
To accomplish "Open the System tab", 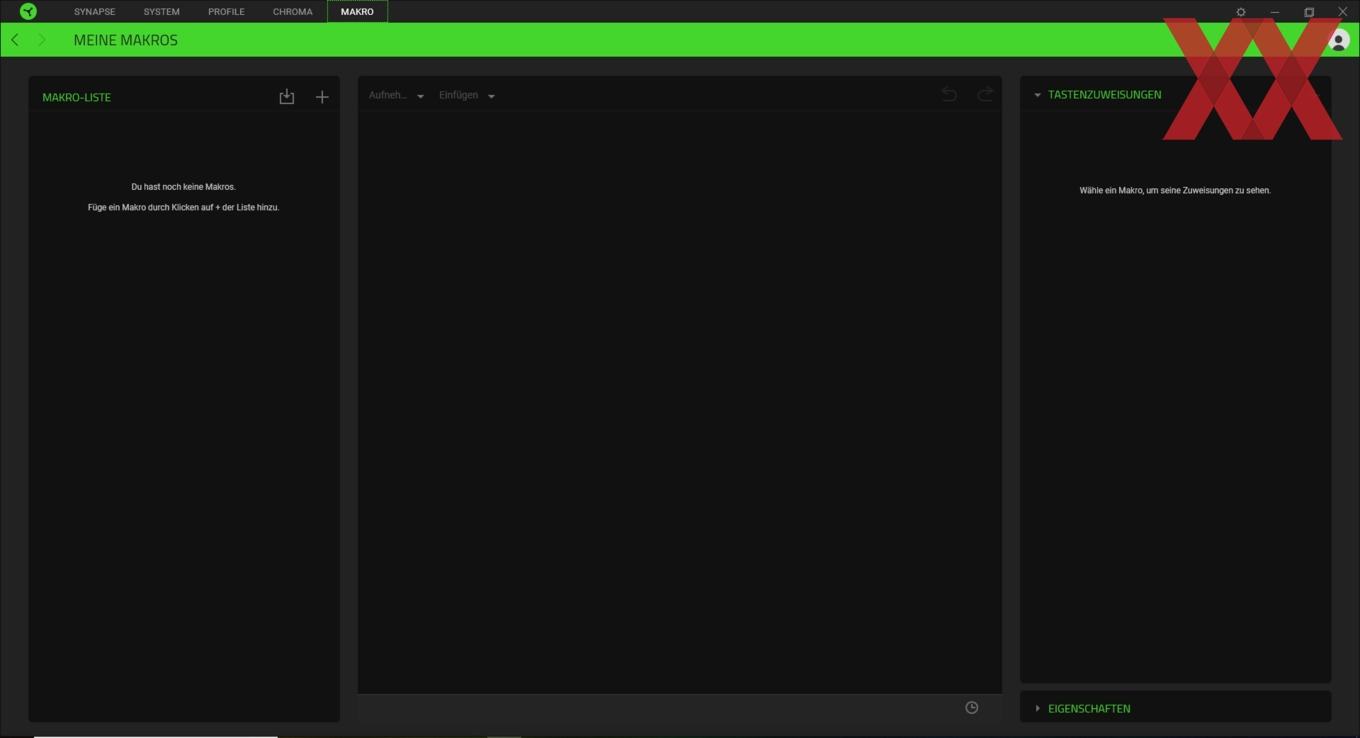I will click(x=161, y=12).
